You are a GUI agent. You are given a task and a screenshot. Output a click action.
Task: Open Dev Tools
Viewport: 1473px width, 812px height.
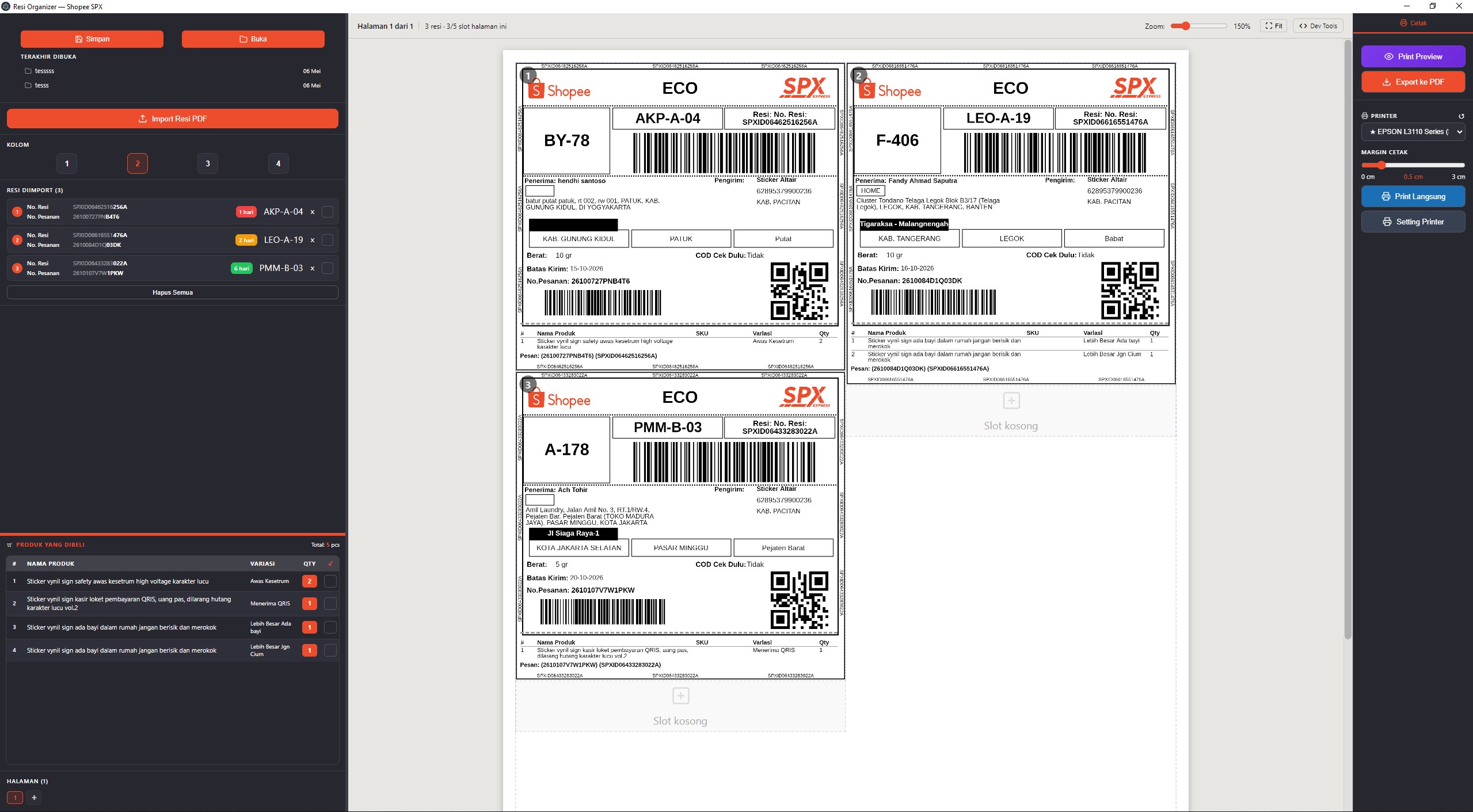[x=1318, y=26]
